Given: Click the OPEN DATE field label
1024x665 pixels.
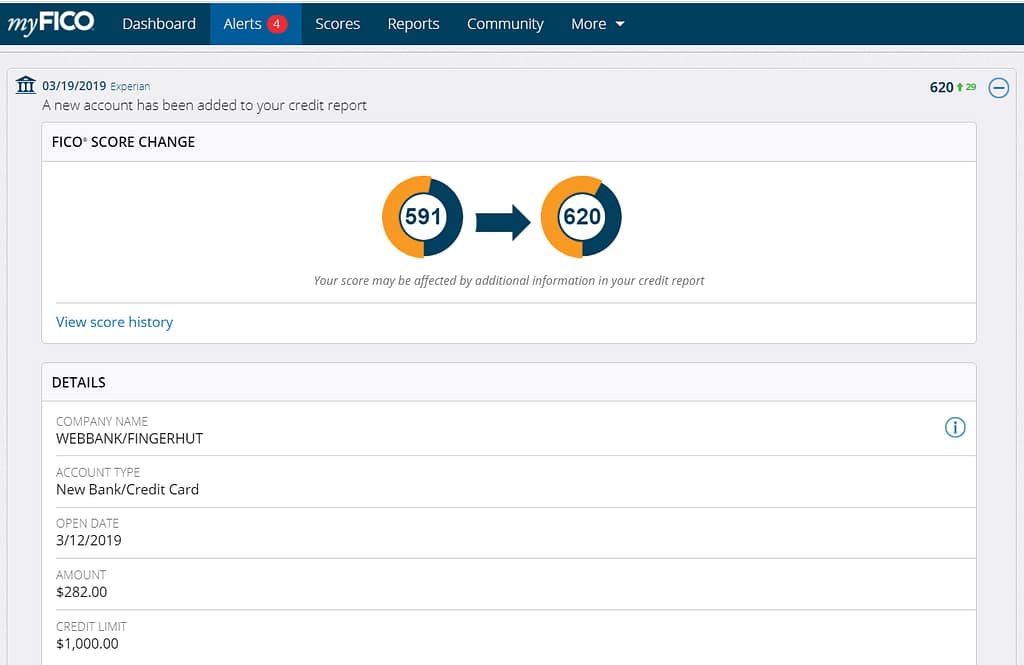Looking at the screenshot, I should (88, 523).
